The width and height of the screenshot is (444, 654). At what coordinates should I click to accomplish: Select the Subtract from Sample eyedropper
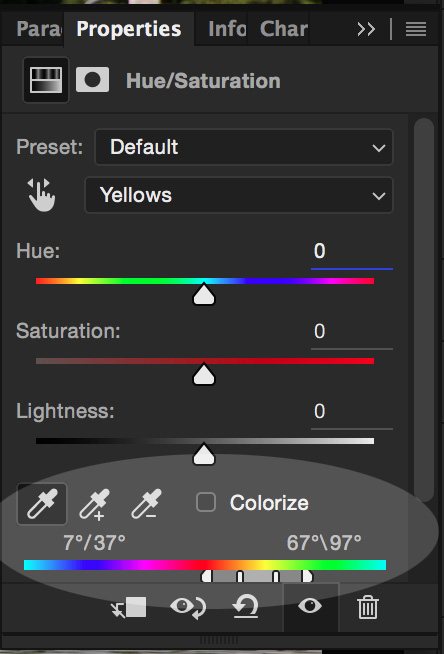pos(146,504)
